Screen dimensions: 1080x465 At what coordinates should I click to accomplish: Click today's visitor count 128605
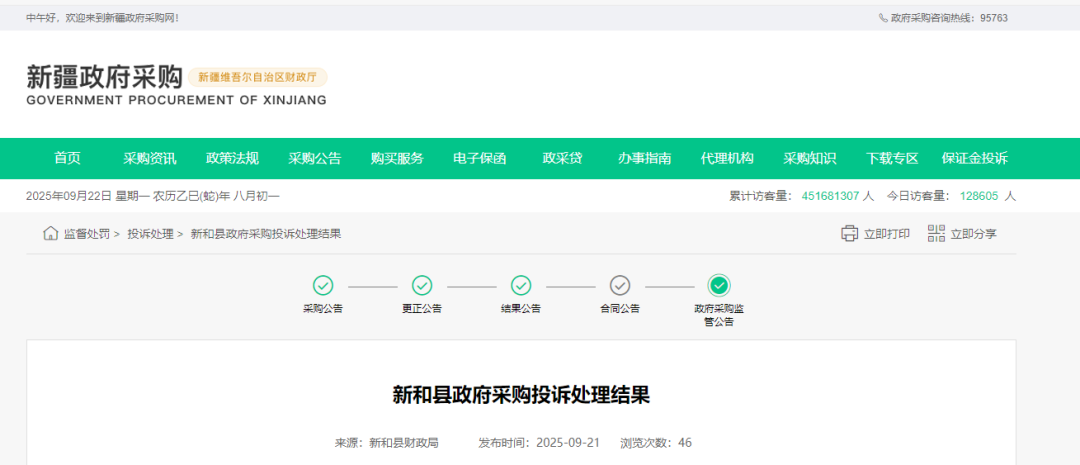pos(979,196)
